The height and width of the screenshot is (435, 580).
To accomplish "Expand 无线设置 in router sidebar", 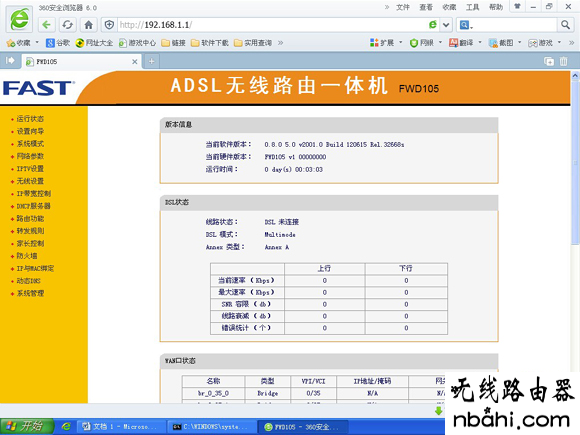I will click(30, 181).
